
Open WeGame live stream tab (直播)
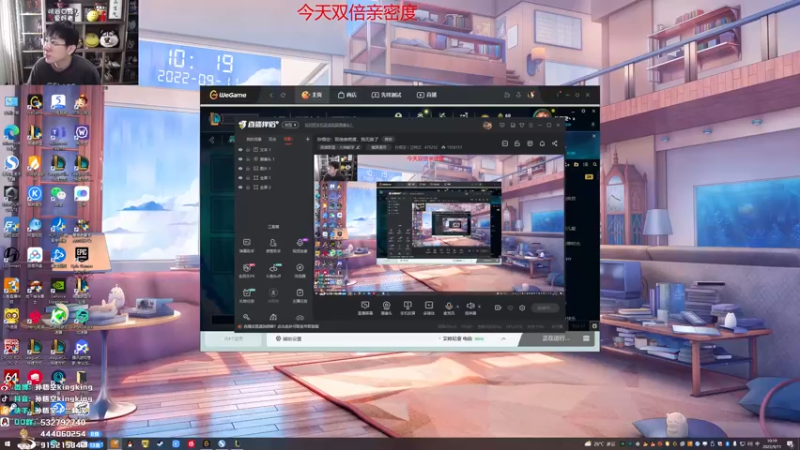427,95
